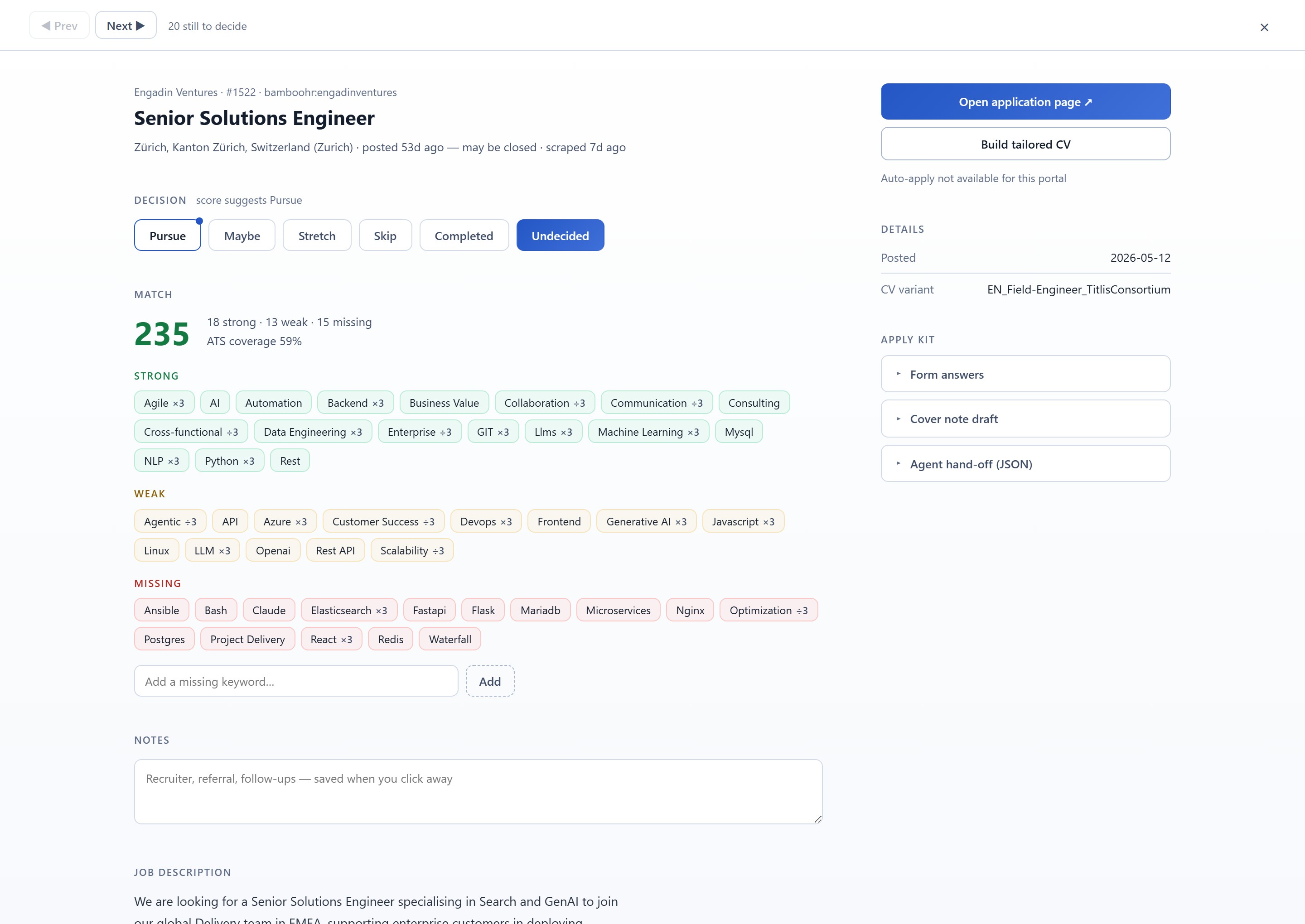Expand the Agent hand-off (JSON) section
1305x924 pixels.
[1025, 464]
